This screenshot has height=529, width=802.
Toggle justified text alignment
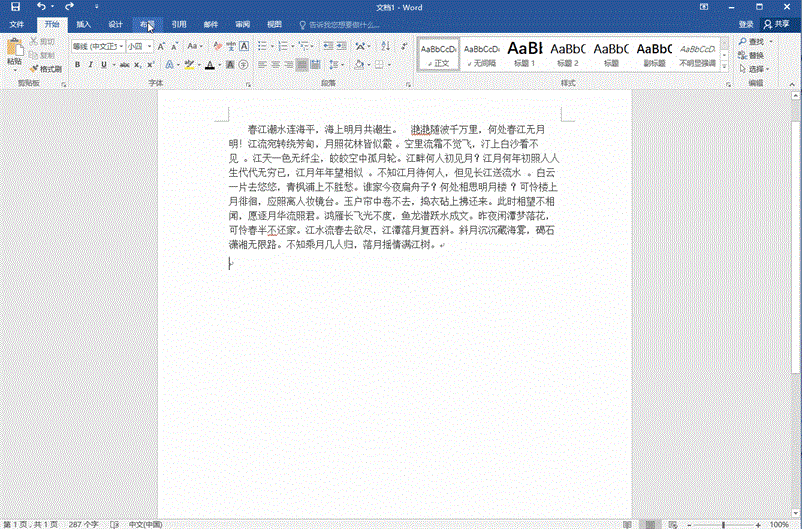(302, 66)
